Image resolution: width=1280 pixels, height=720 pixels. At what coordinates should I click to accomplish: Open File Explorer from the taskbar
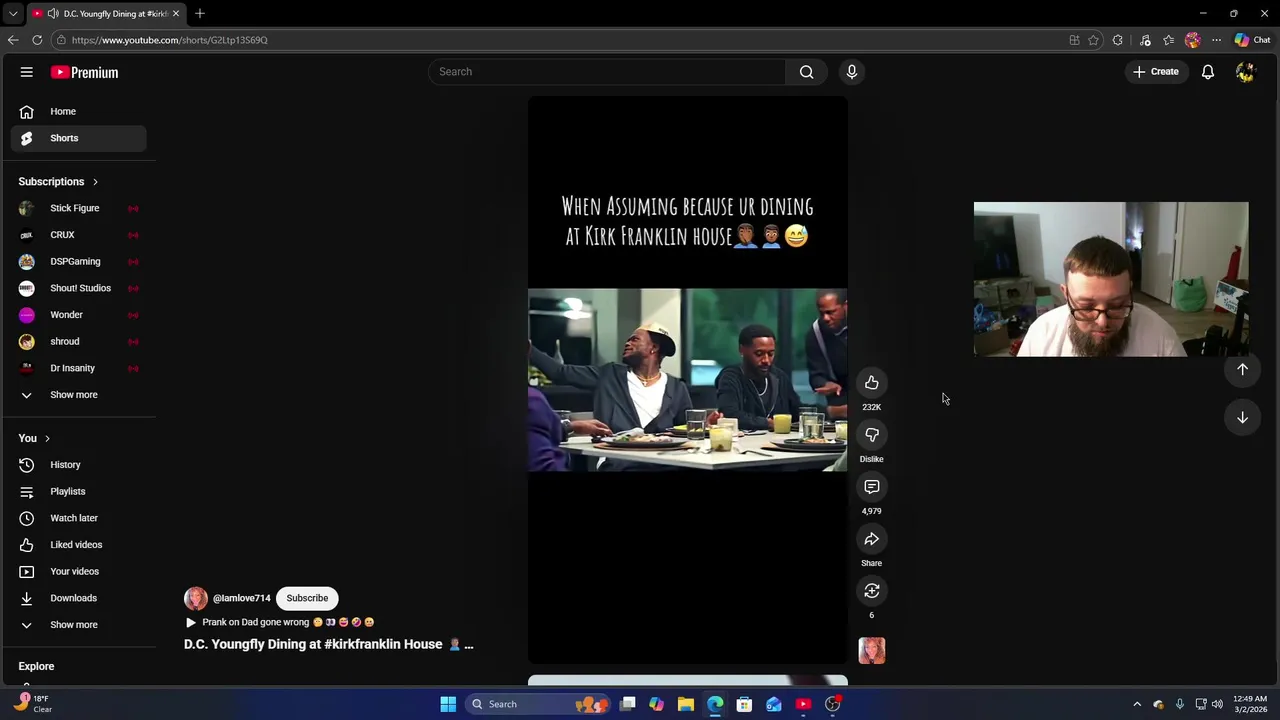(686, 704)
